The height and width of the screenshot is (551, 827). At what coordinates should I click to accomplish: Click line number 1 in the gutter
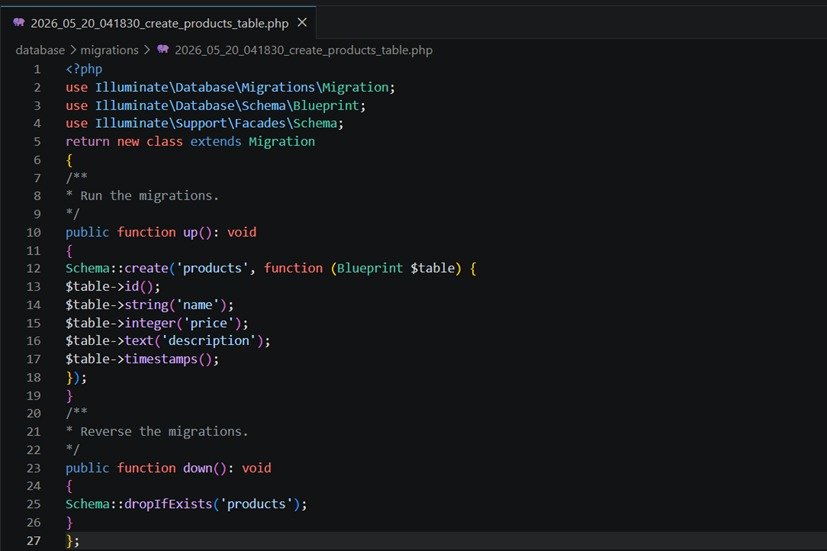coord(37,69)
